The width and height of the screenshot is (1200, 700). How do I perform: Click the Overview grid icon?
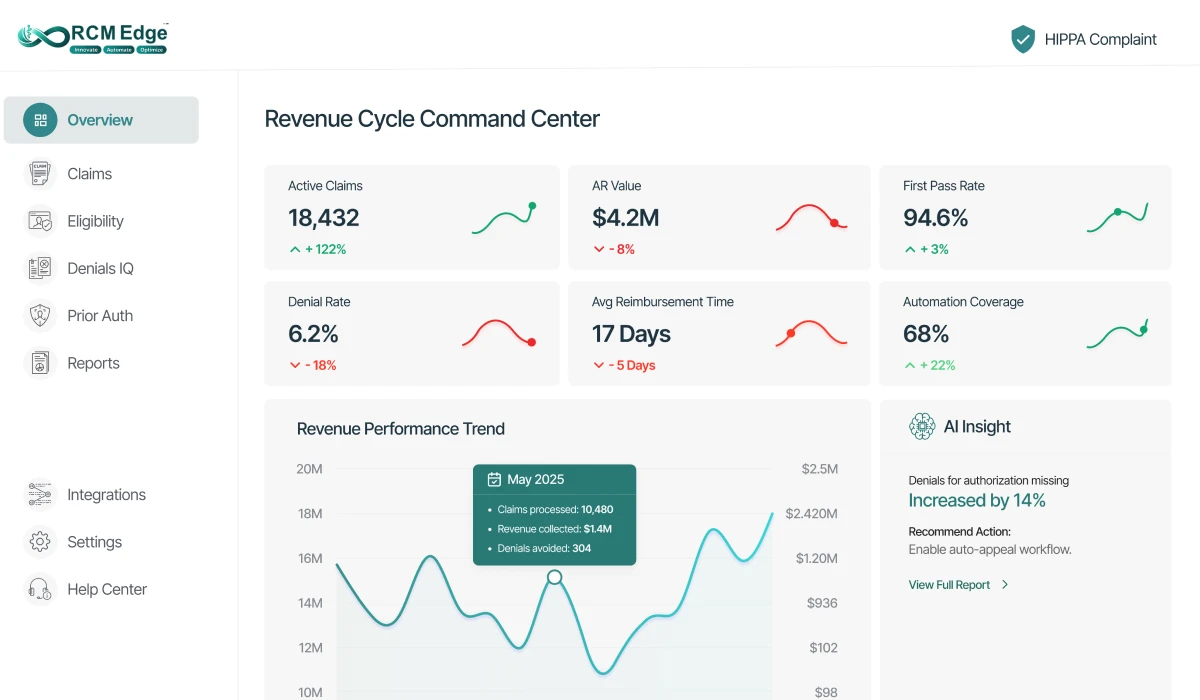[x=40, y=120]
